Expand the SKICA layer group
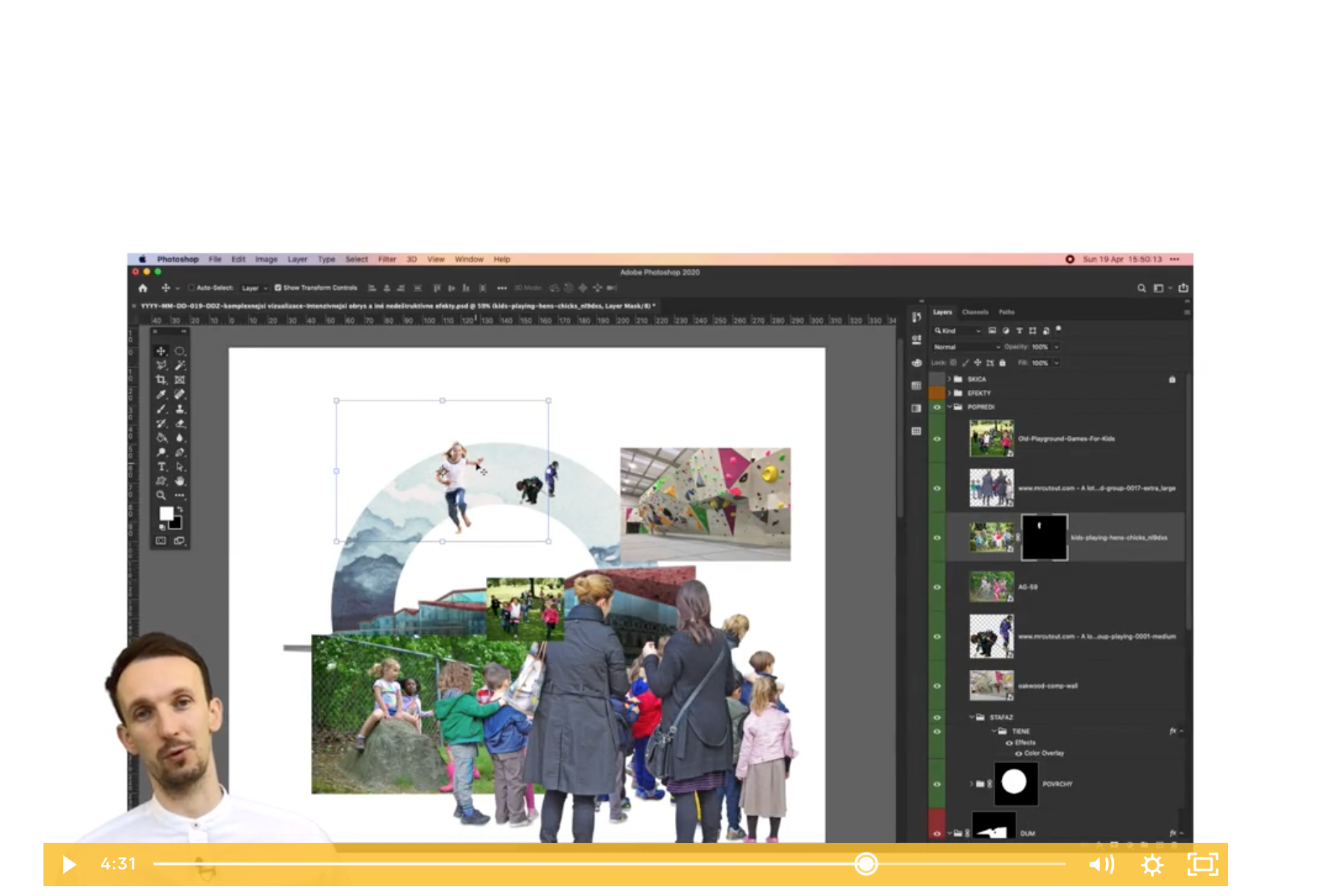 (949, 379)
